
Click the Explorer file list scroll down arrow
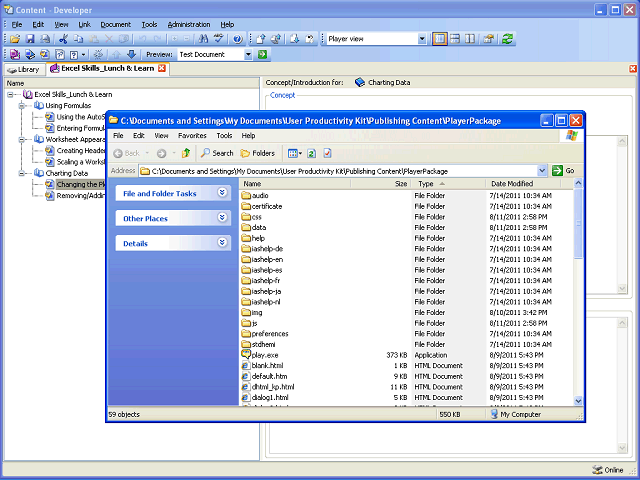tap(578, 401)
